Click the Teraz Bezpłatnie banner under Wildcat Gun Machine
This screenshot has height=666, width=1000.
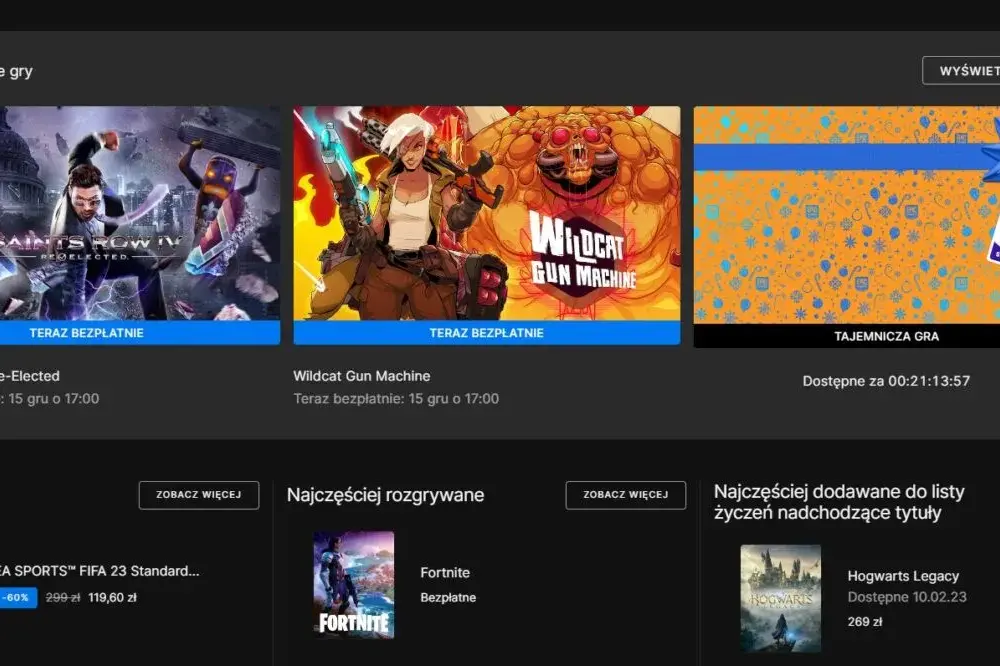click(487, 333)
